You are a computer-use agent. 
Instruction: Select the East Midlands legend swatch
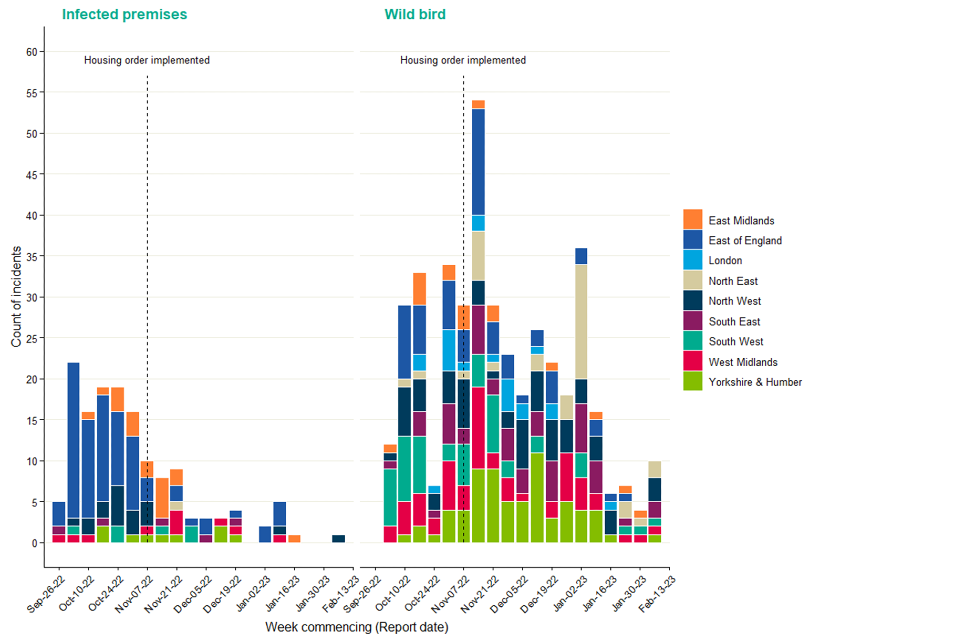click(691, 220)
